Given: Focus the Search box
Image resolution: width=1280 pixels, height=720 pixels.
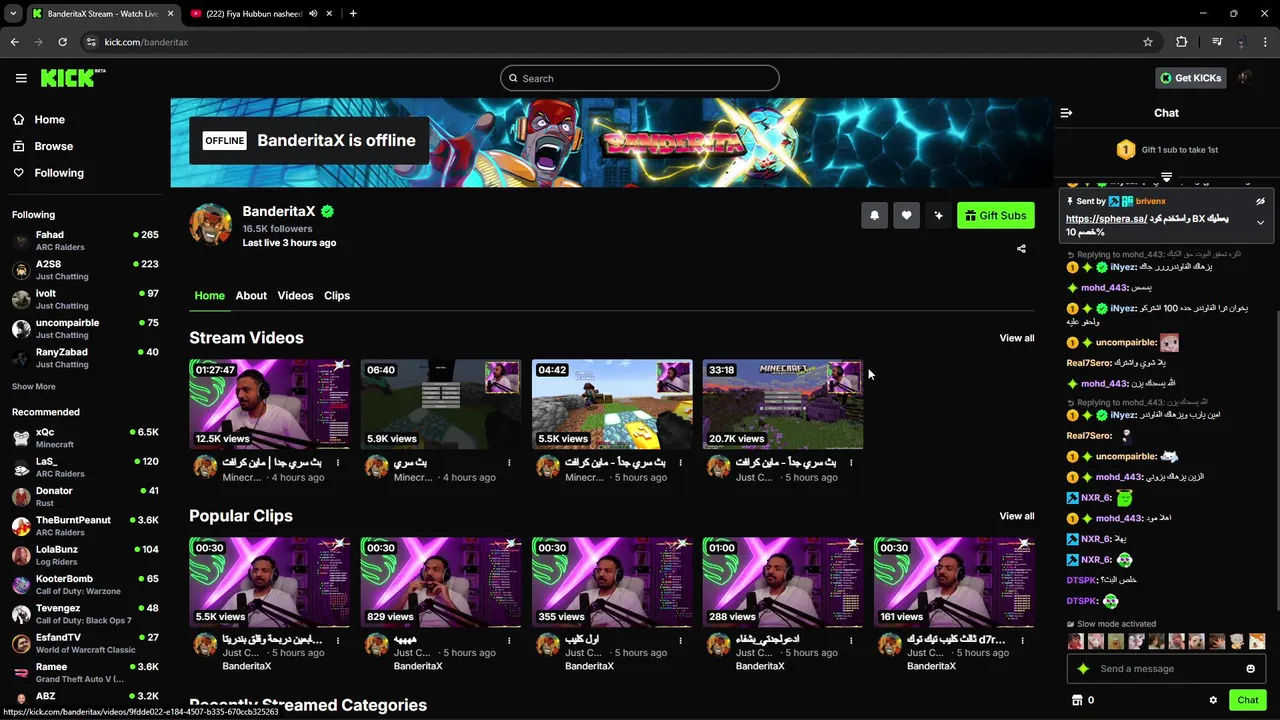Looking at the screenshot, I should tap(640, 78).
